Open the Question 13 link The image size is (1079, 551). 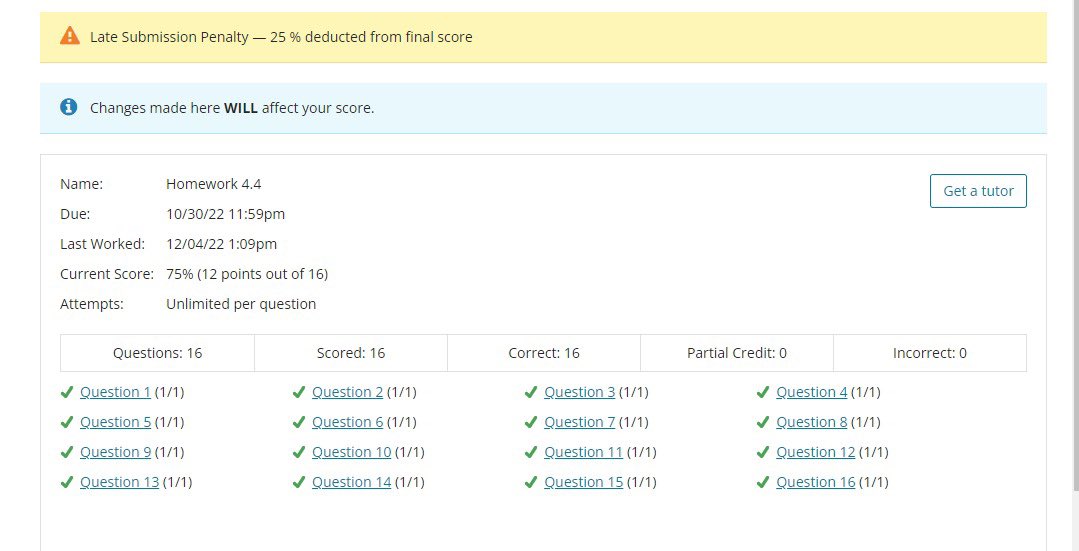click(x=120, y=482)
